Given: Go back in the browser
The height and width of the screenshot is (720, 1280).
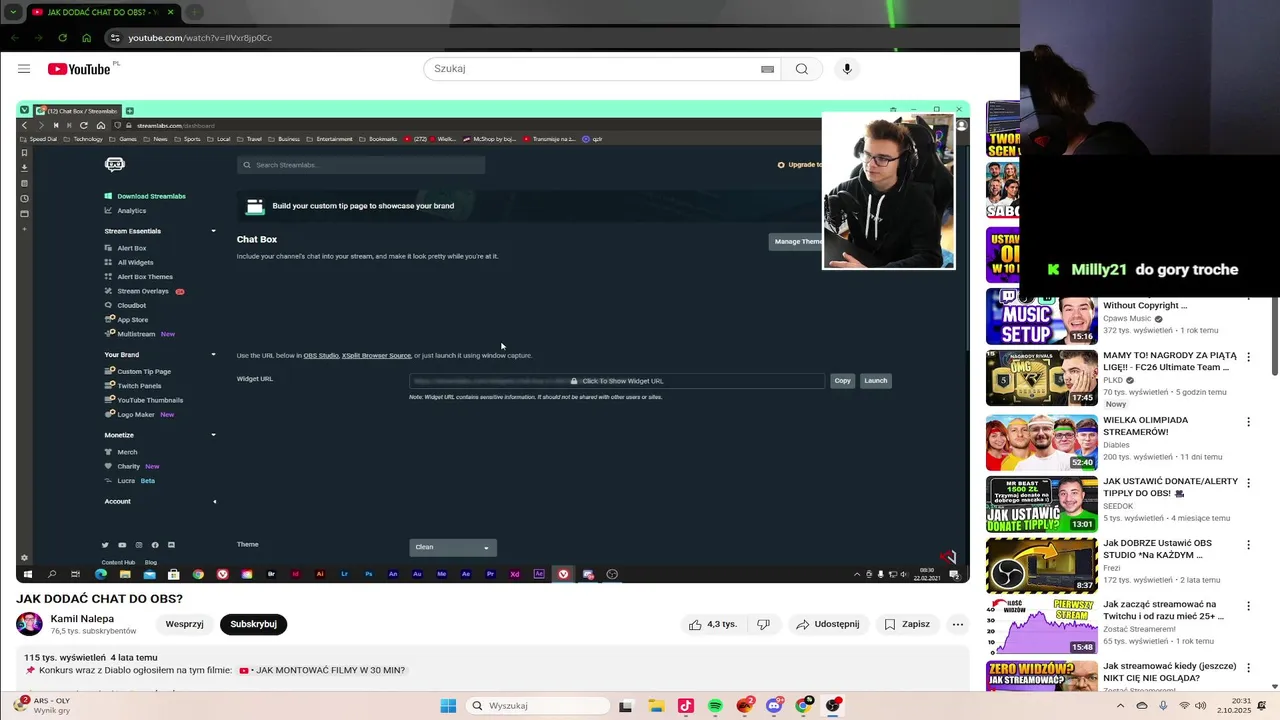Looking at the screenshot, I should point(14,38).
